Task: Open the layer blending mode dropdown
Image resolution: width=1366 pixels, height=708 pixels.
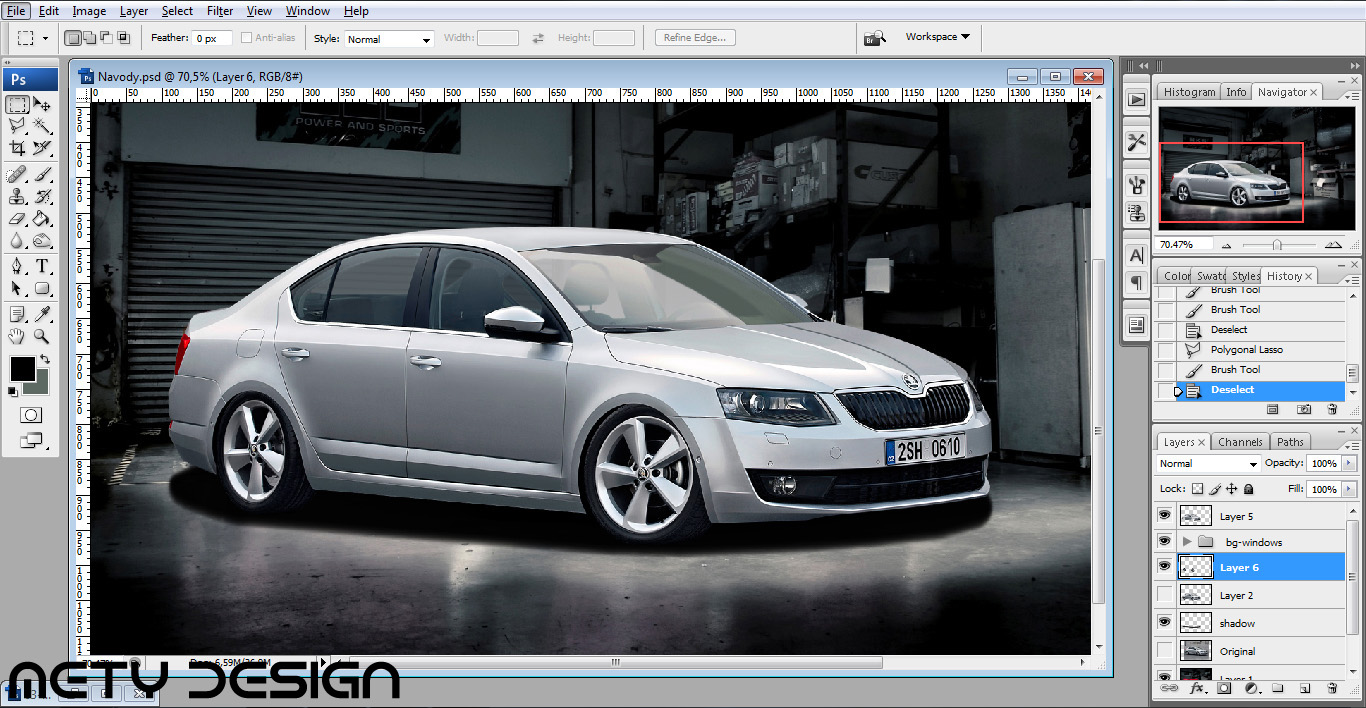Action: (1209, 464)
